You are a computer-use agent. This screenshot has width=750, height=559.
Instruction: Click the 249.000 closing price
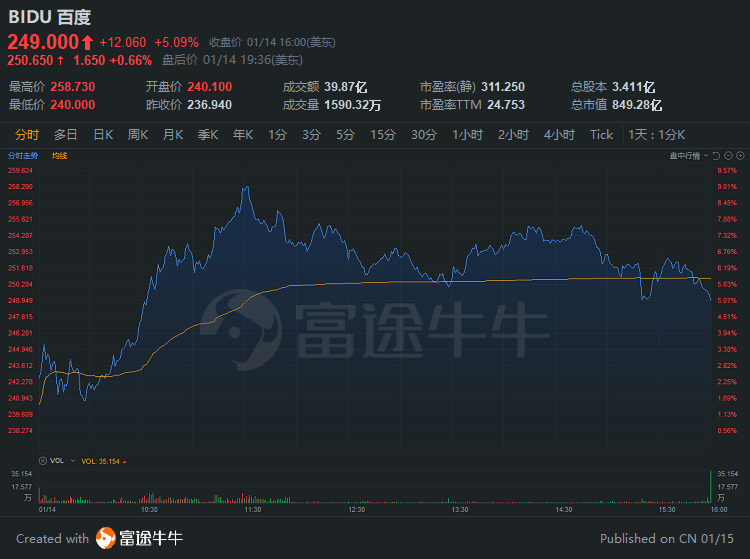coord(43,42)
